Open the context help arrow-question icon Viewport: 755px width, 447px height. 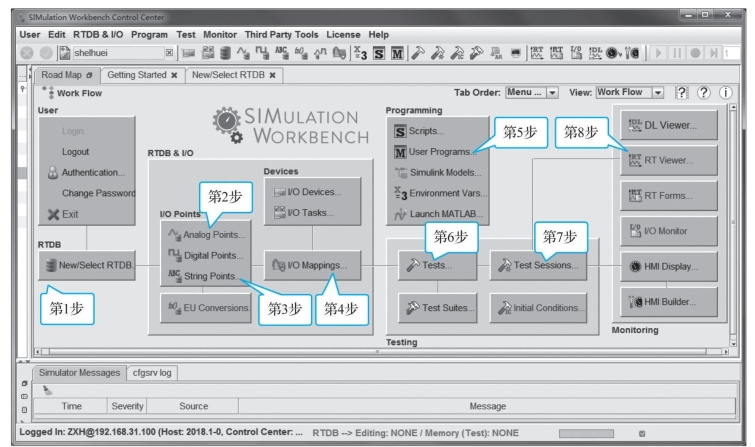[x=681, y=92]
